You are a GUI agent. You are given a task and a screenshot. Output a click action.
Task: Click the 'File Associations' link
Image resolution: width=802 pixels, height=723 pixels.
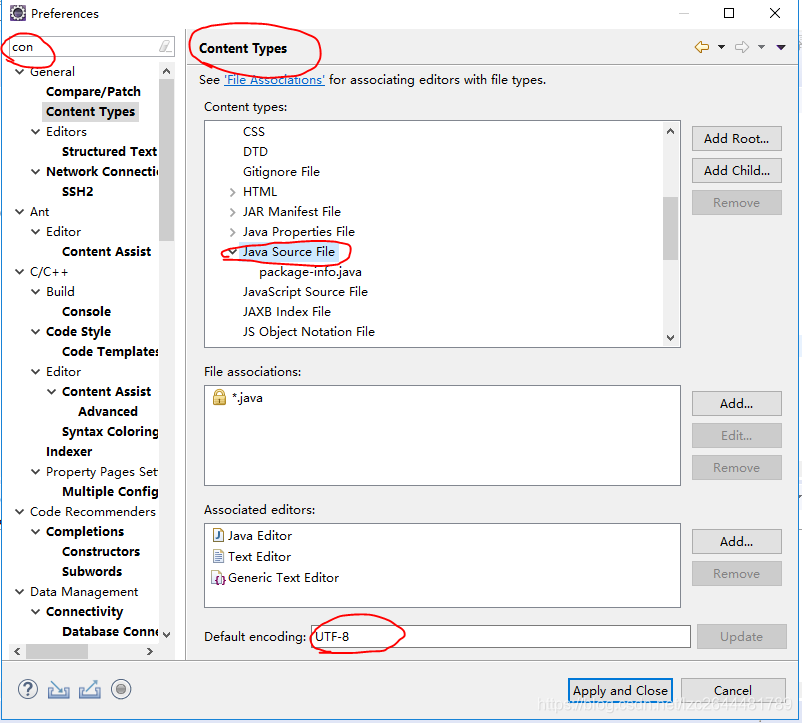pyautogui.click(x=274, y=80)
